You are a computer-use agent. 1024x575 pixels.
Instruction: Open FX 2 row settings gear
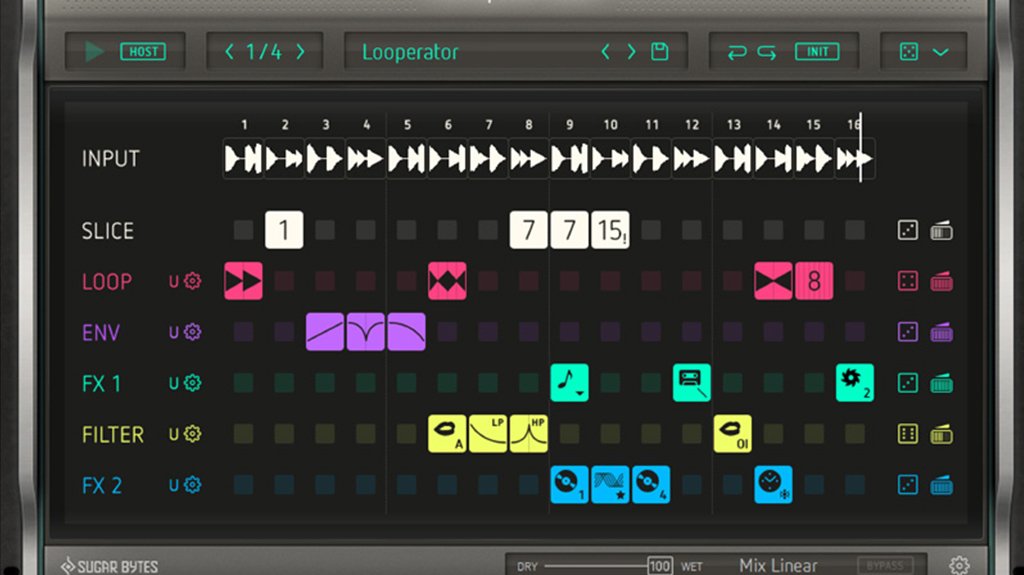[x=192, y=485]
